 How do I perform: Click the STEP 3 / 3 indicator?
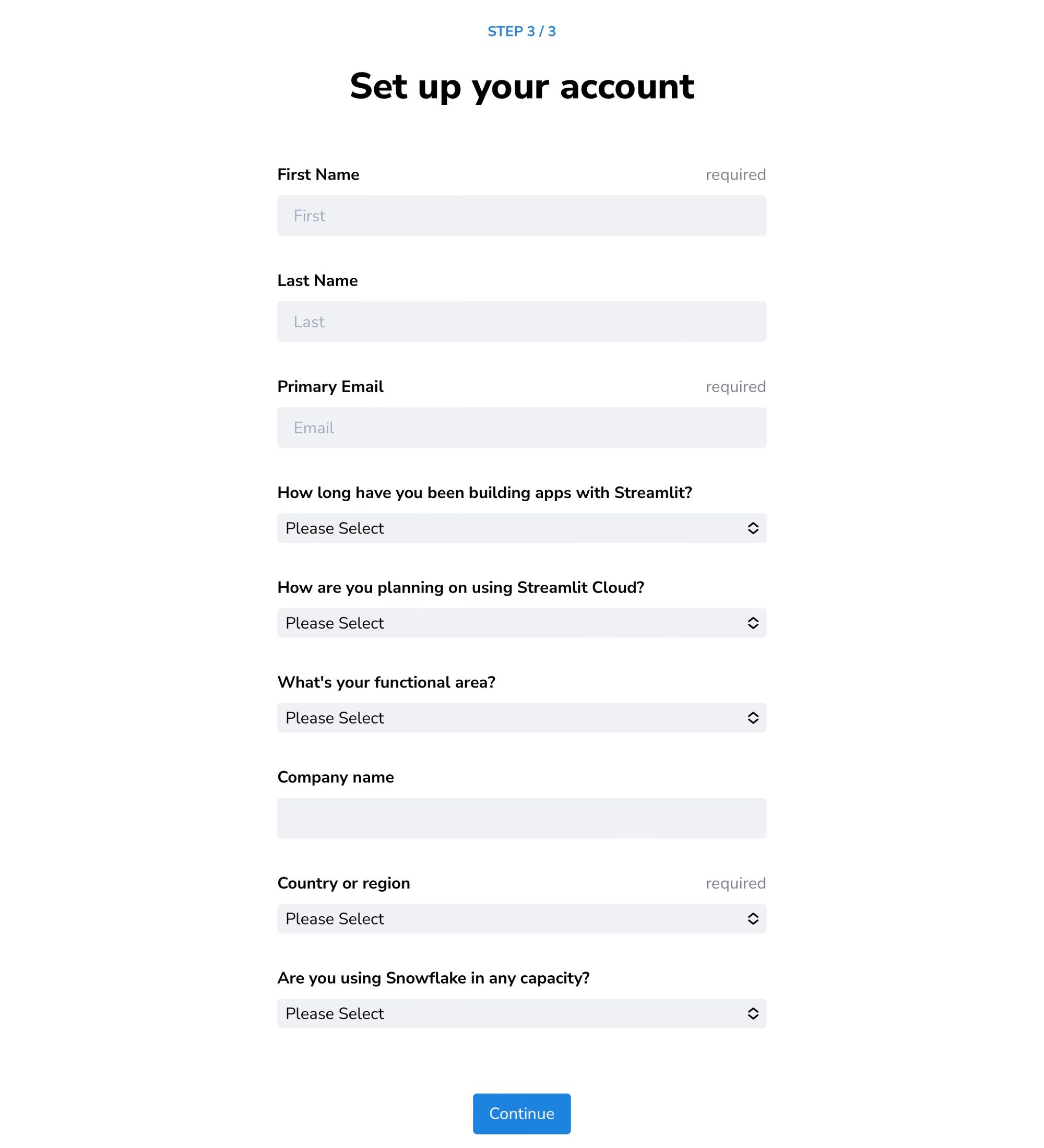521,31
